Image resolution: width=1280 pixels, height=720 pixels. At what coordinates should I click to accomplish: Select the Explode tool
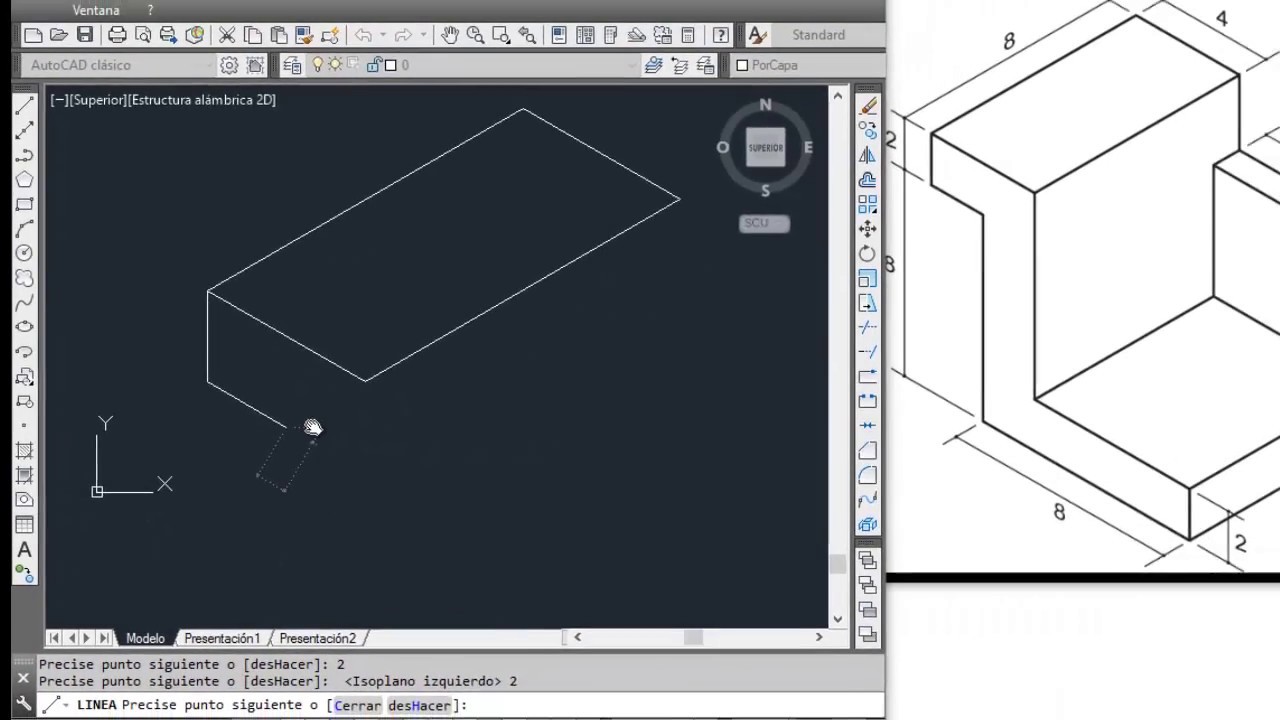click(867, 524)
